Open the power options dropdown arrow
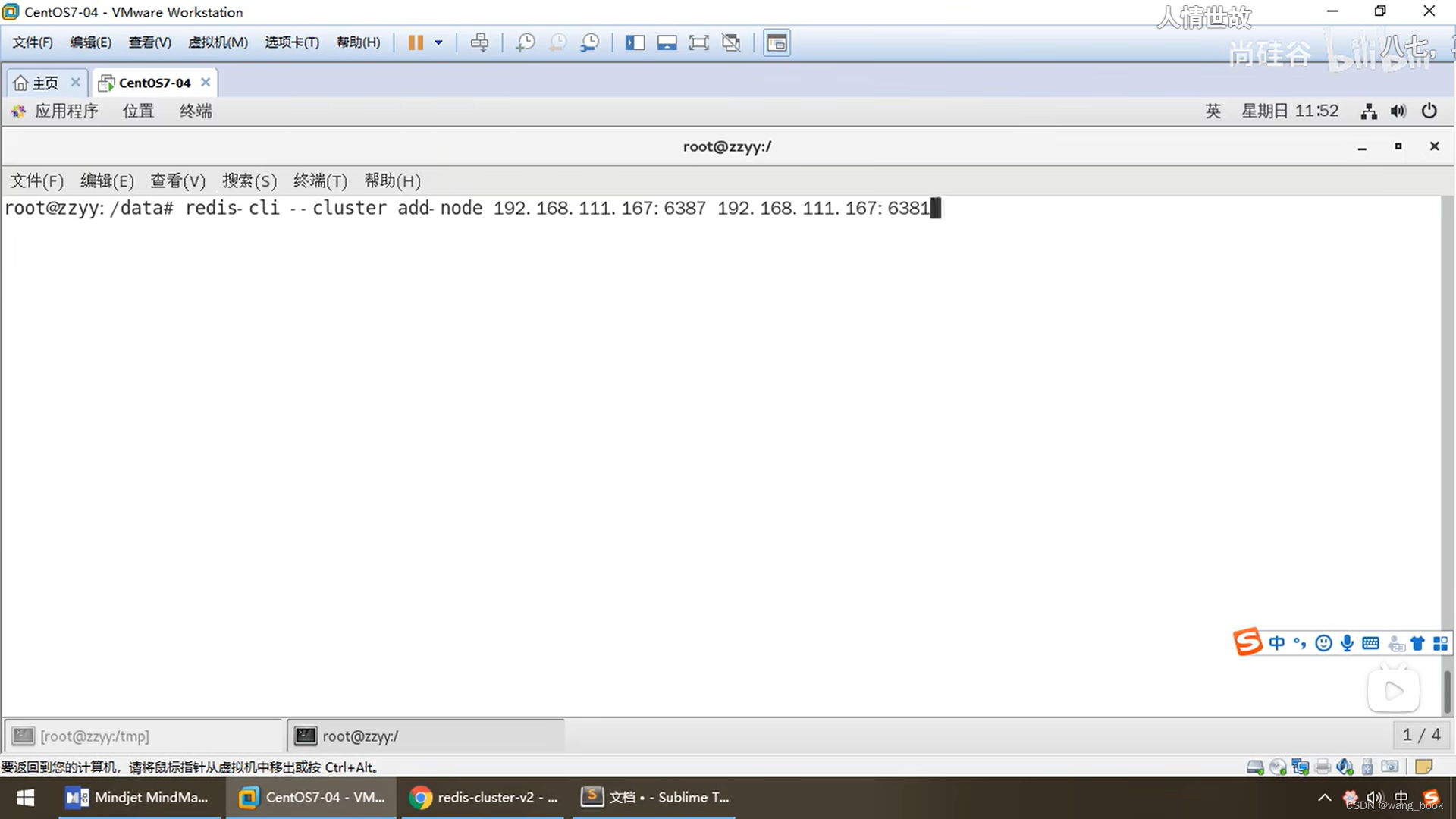Viewport: 1456px width, 819px height. (438, 42)
